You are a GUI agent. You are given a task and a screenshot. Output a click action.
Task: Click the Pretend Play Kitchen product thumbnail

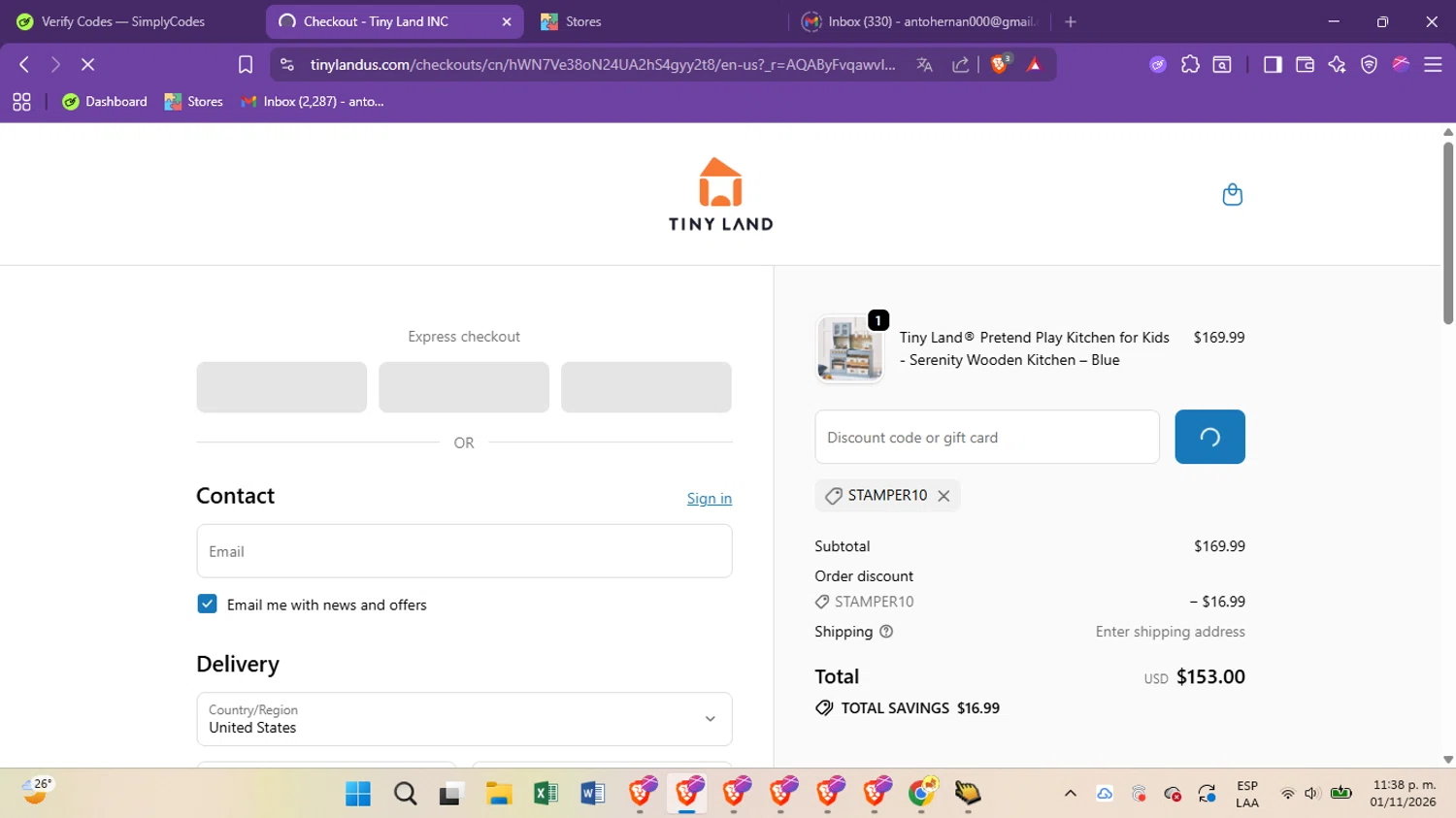point(850,348)
